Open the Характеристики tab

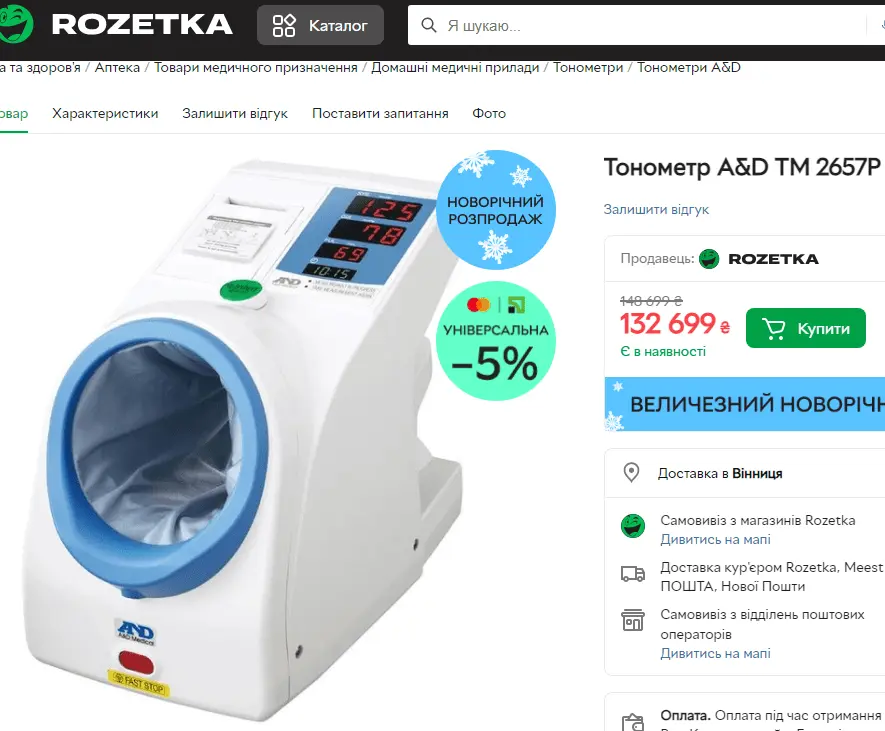[x=105, y=113]
